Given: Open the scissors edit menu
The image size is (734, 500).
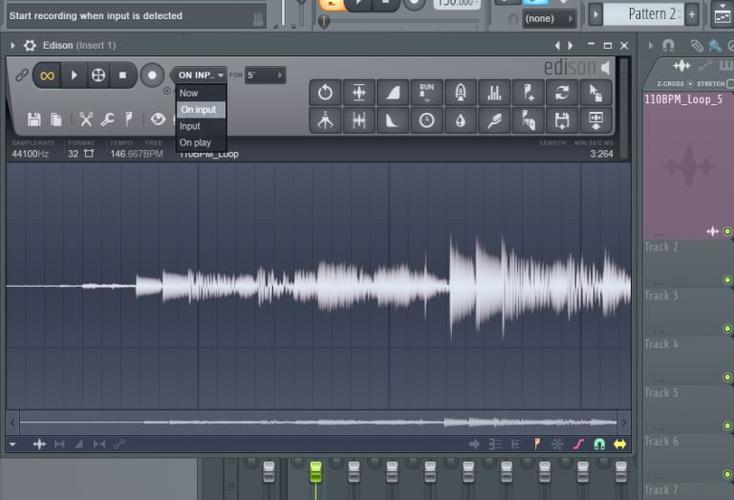Looking at the screenshot, I should coord(86,119).
